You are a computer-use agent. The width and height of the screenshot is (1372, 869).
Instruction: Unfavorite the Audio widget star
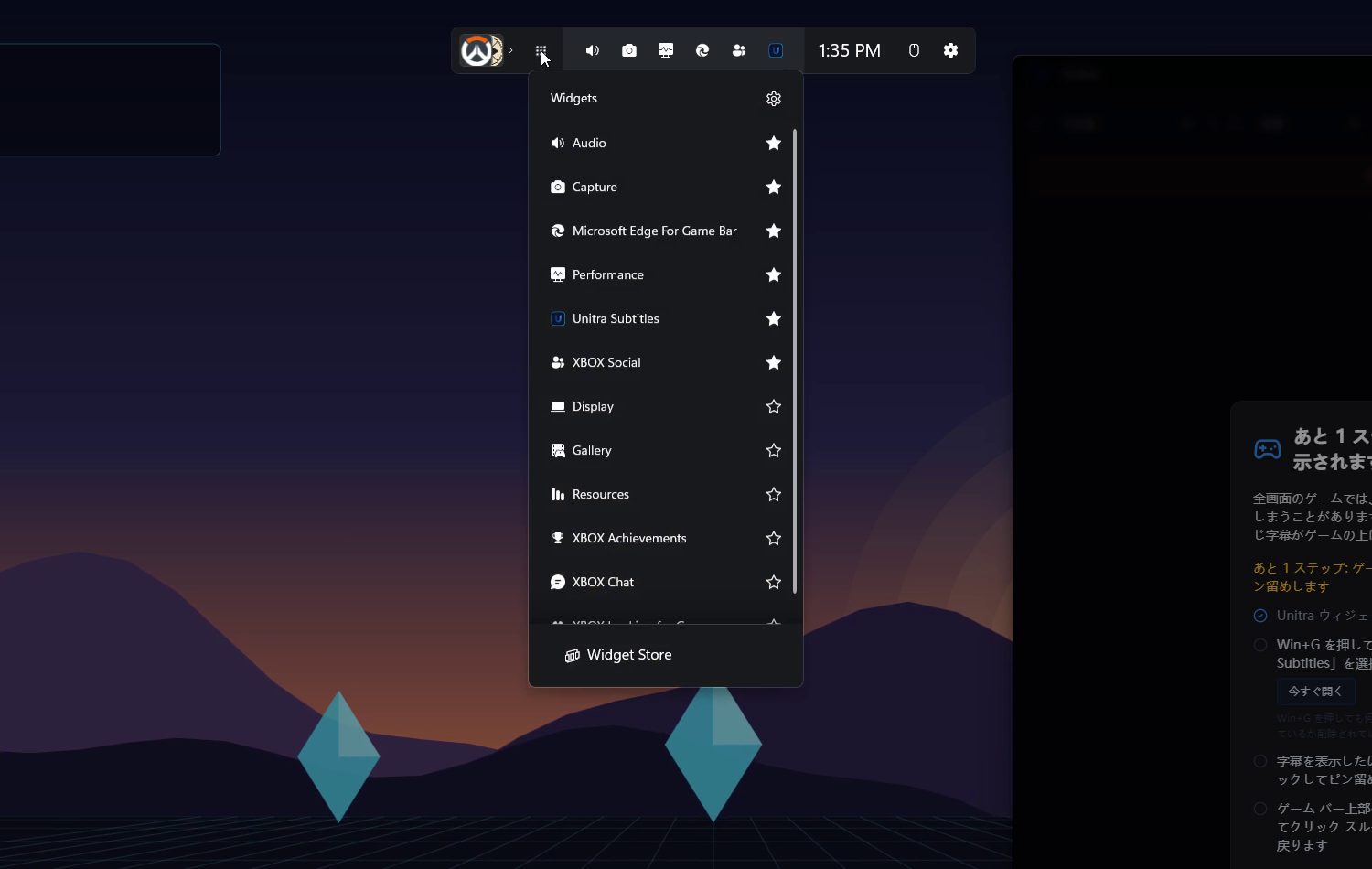pos(774,143)
